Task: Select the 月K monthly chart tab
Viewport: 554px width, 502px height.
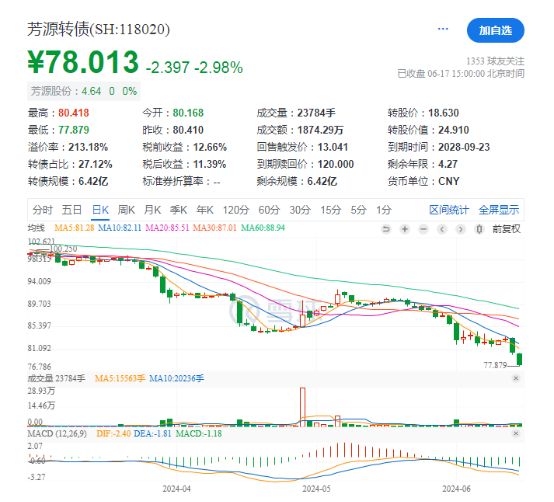Action: click(x=153, y=210)
